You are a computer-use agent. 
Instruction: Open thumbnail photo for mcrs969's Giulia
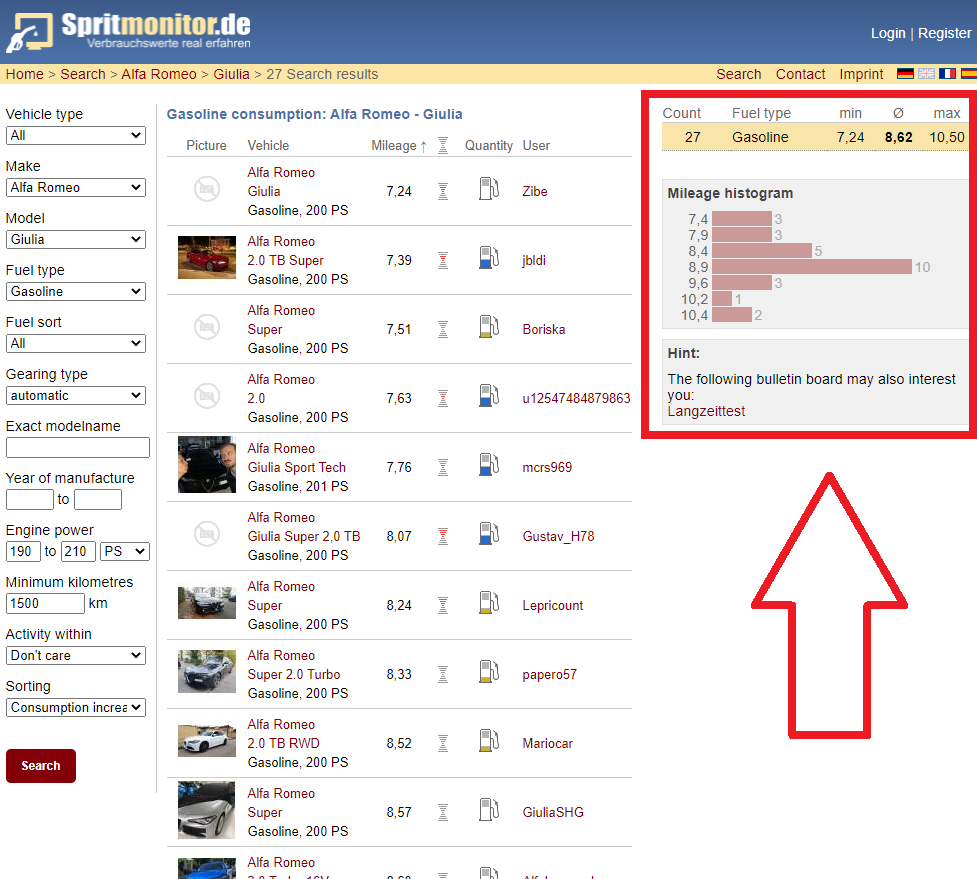pos(207,464)
